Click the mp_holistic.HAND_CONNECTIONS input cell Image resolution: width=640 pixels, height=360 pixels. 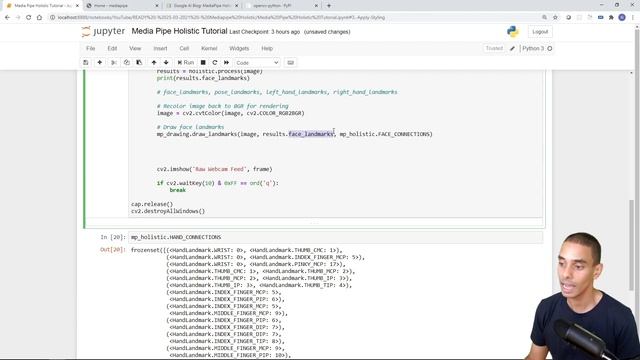pos(336,237)
